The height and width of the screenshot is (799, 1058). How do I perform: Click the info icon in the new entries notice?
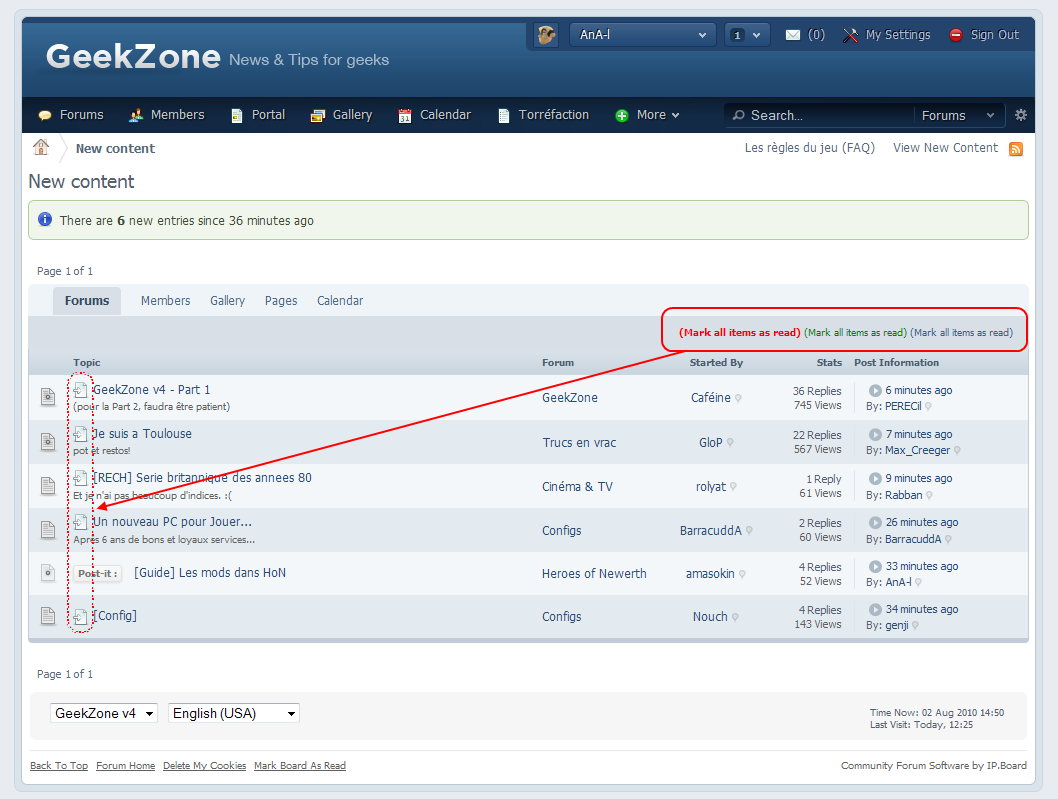click(x=45, y=219)
